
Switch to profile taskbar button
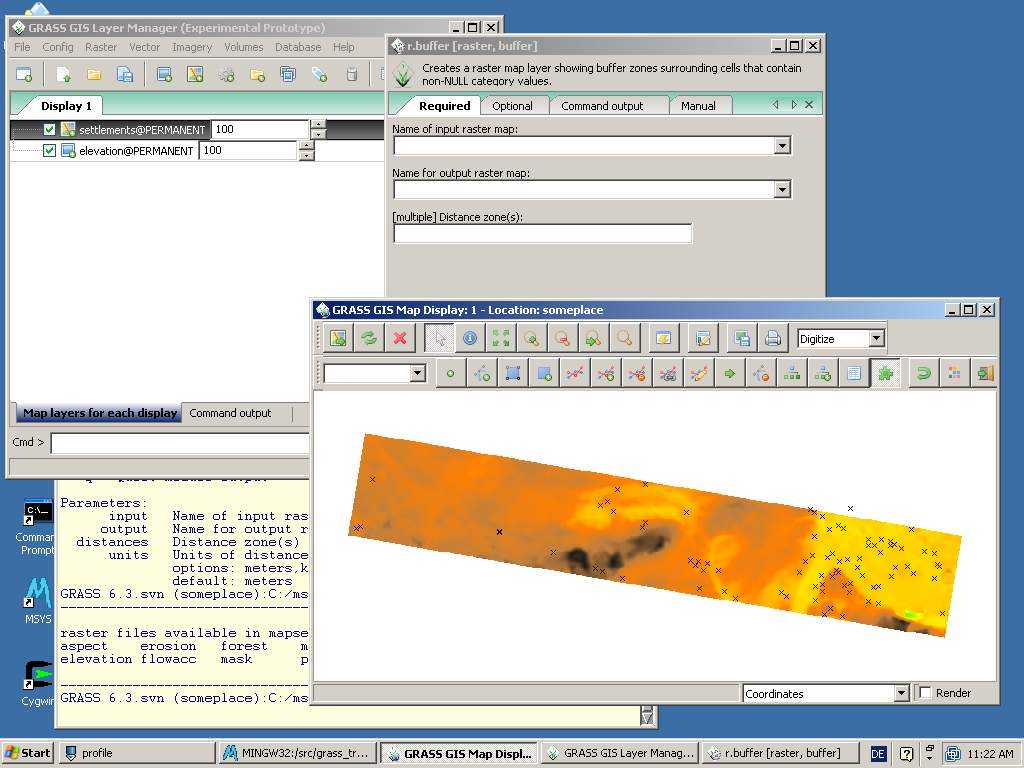136,752
